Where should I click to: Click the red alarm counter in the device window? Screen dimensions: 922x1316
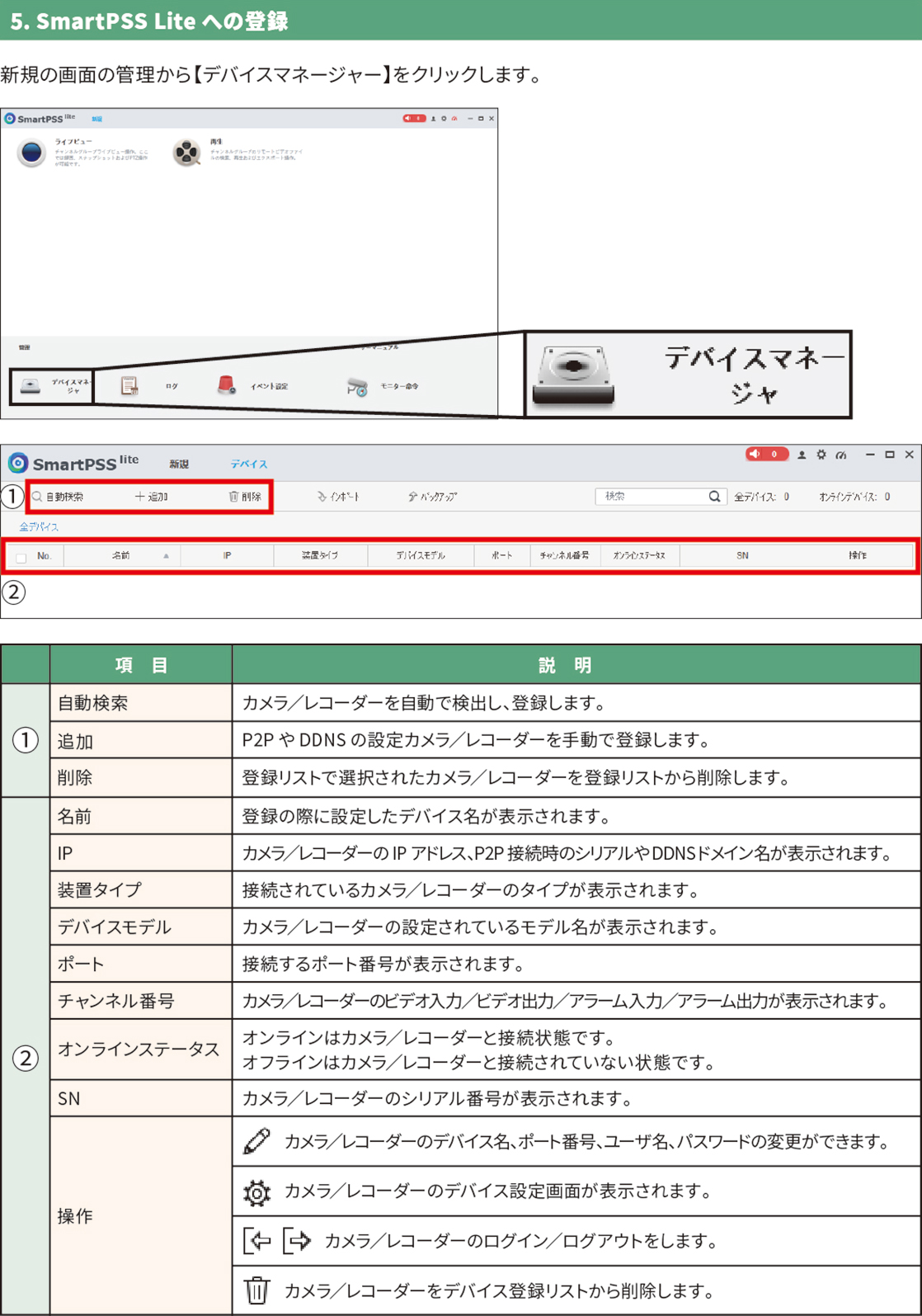(767, 454)
